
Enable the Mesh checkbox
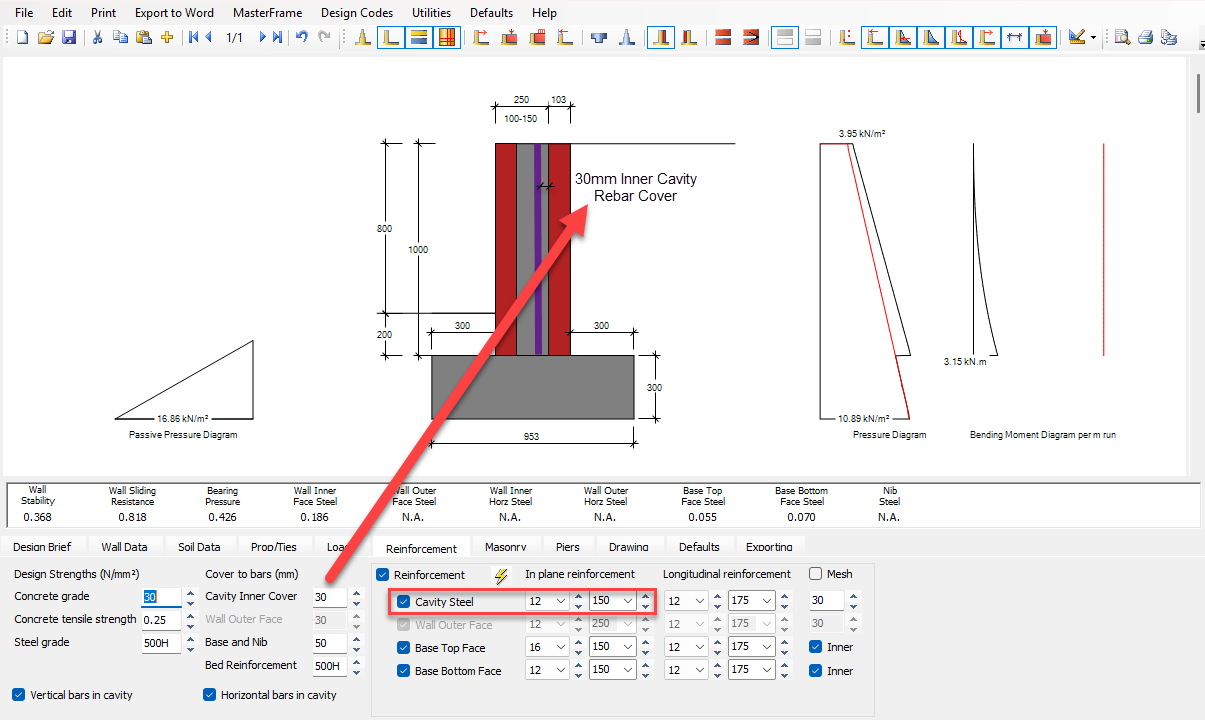pos(816,574)
